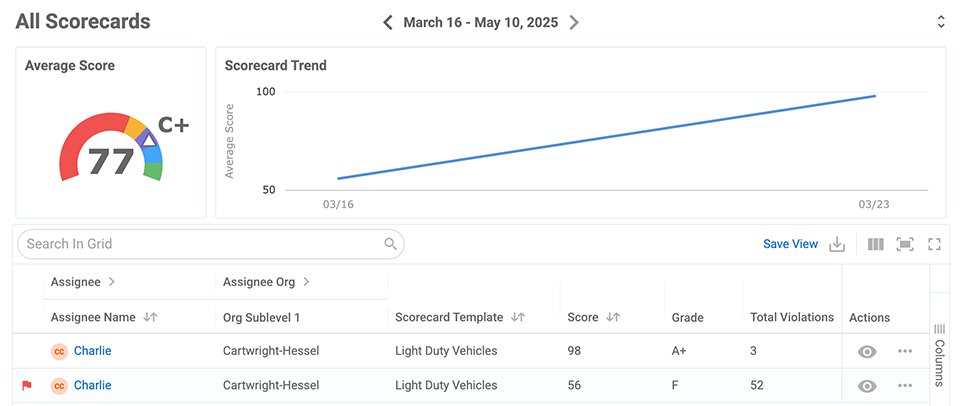Expand grid to fullscreen
This screenshot has height=406, width=960.
[935, 244]
